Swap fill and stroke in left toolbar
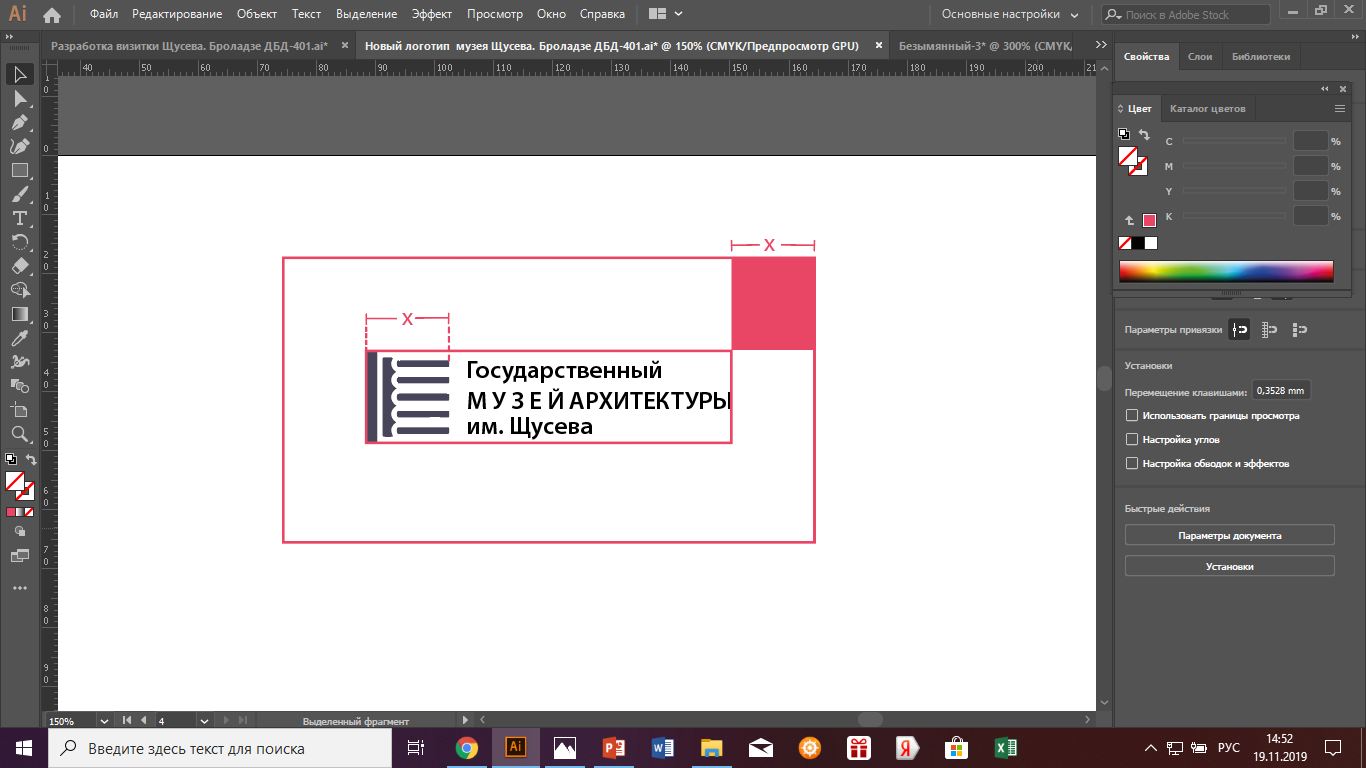This screenshot has height=768, width=1366. coord(31,460)
